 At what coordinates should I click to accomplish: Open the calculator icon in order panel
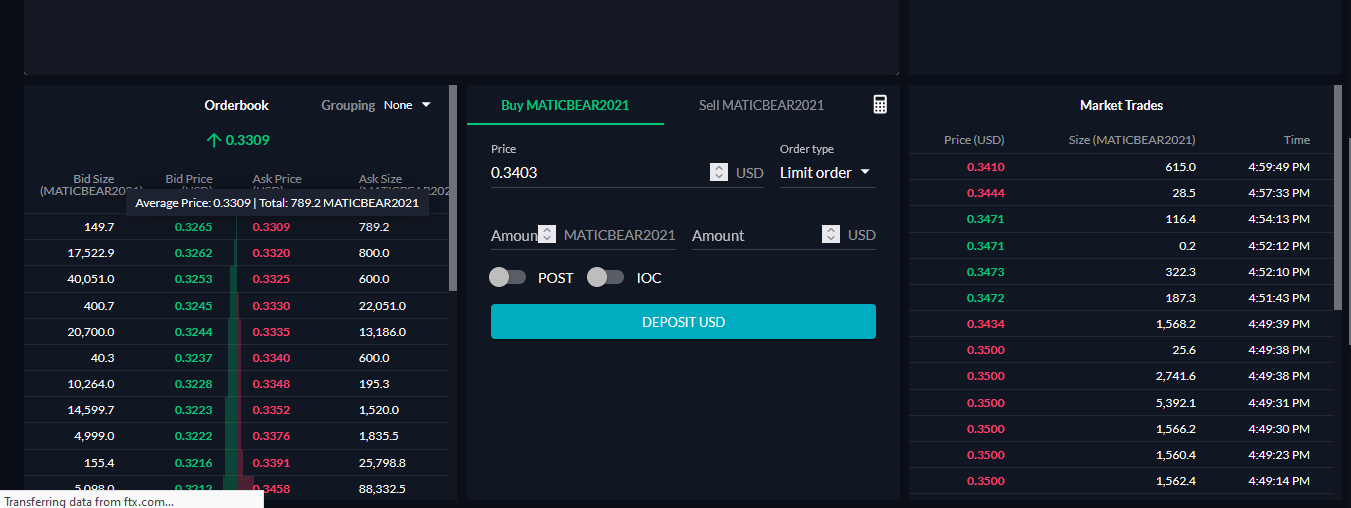coord(880,105)
